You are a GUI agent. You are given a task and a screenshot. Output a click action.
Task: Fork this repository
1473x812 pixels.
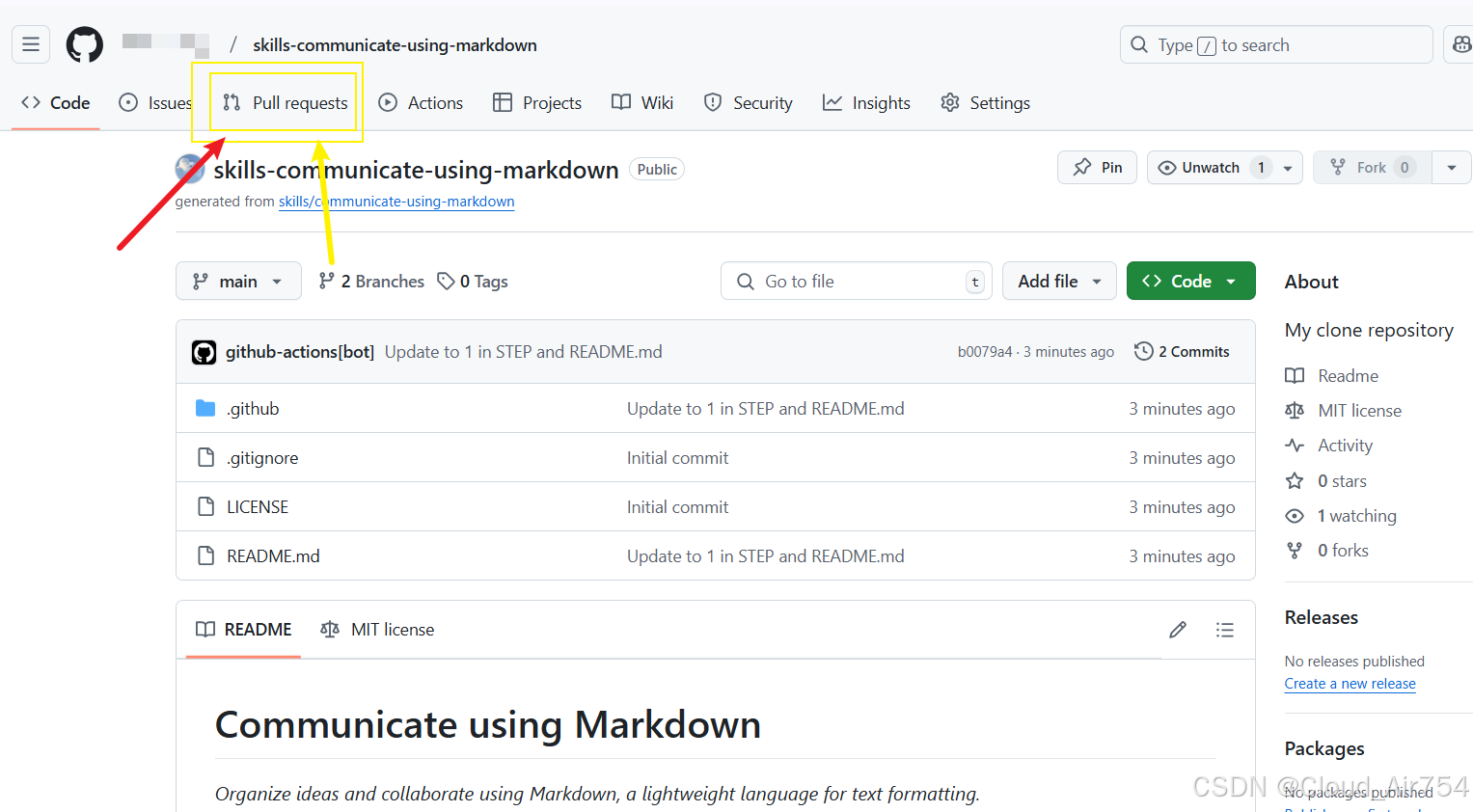1372,168
